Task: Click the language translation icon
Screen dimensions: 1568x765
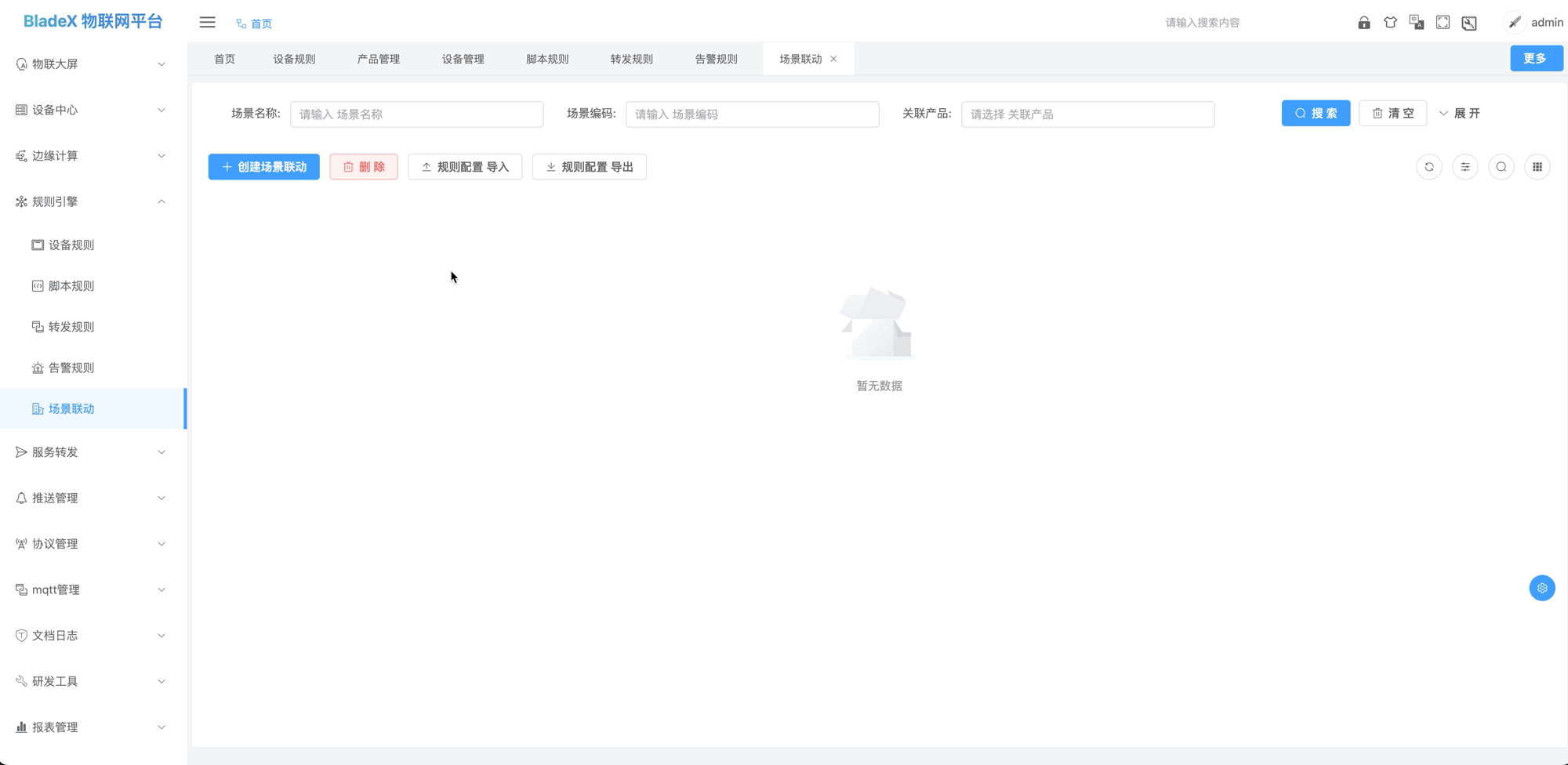Action: click(1416, 23)
